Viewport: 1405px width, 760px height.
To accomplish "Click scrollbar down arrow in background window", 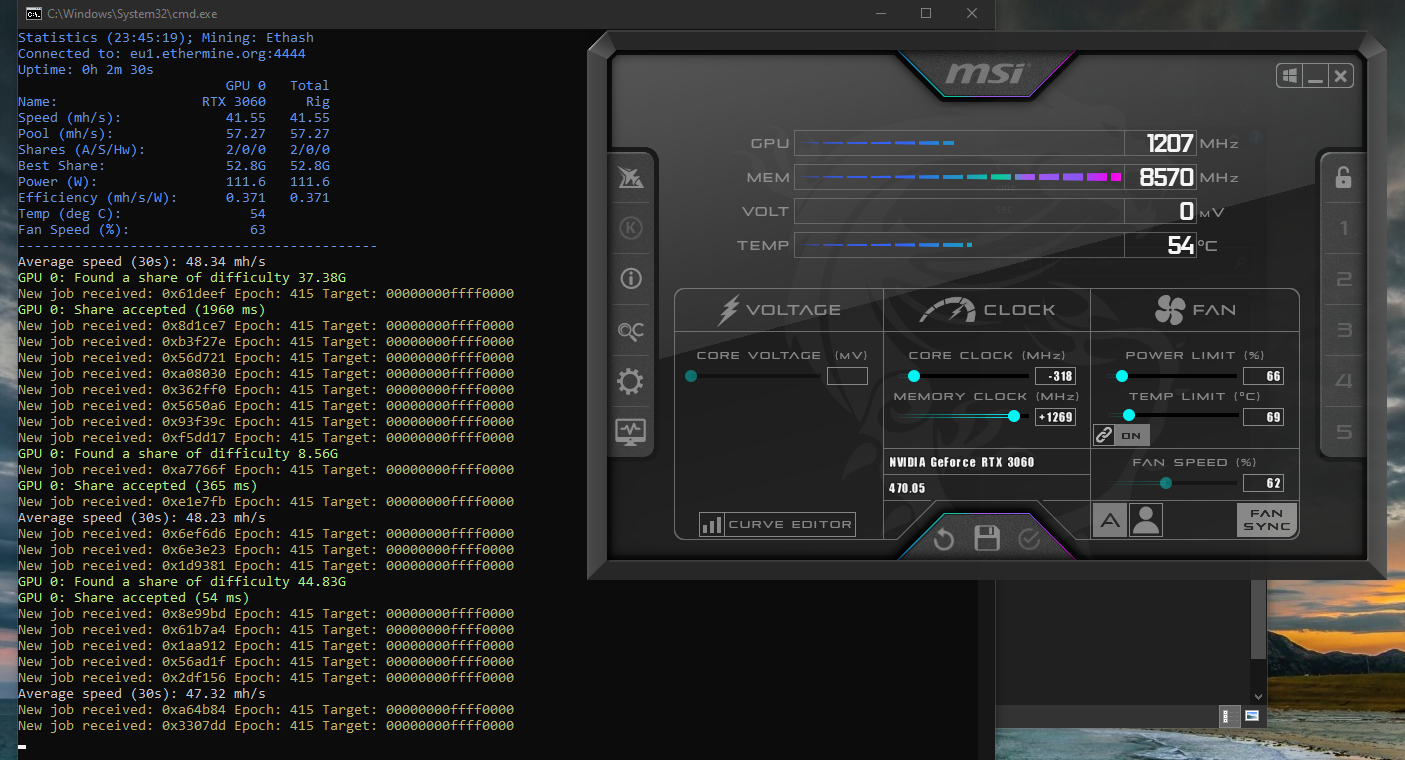I will coord(1259,696).
